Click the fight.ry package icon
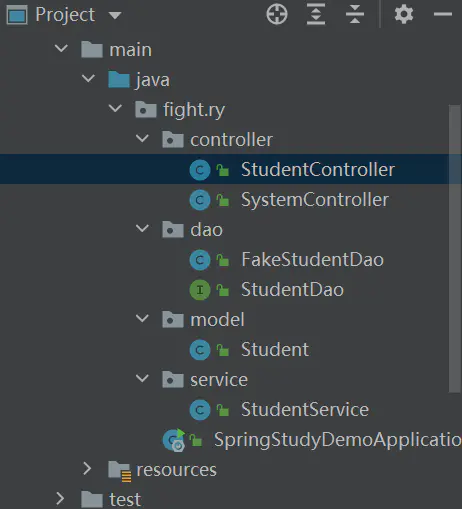 146,109
